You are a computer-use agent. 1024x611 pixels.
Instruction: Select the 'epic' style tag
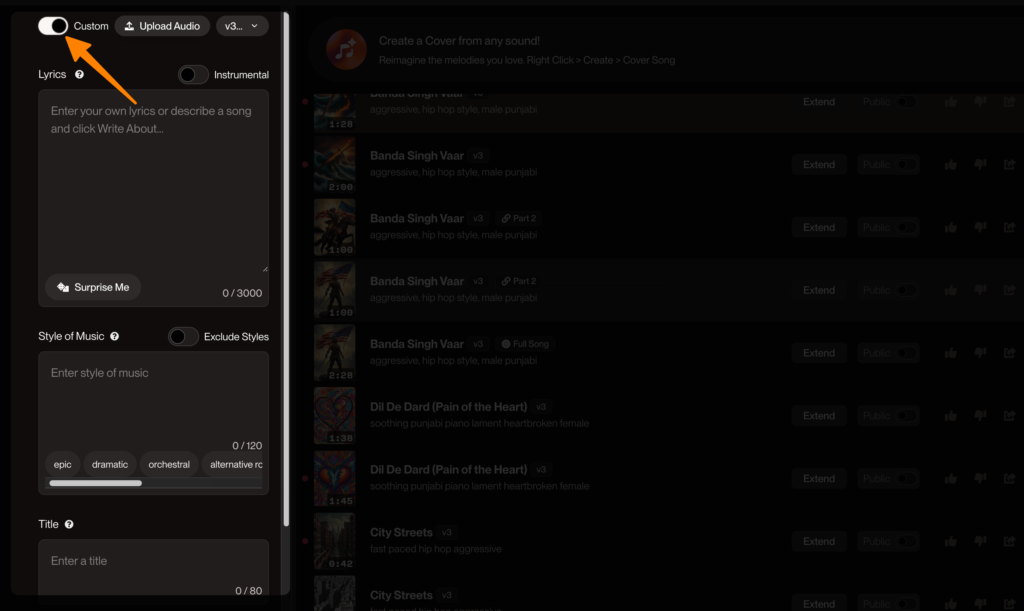click(x=63, y=464)
